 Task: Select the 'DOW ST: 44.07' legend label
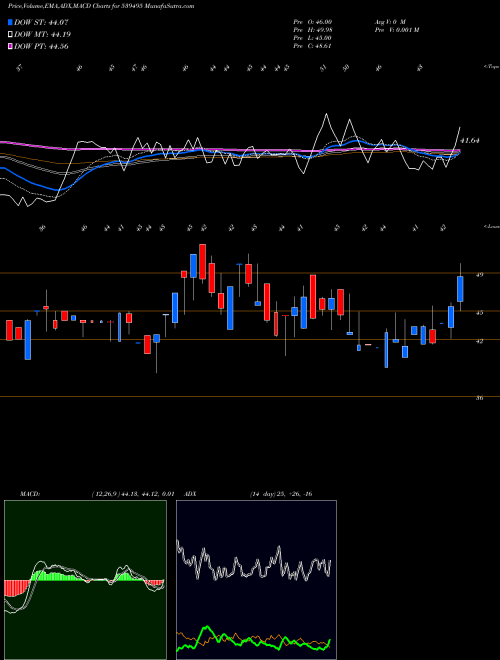[41, 22]
